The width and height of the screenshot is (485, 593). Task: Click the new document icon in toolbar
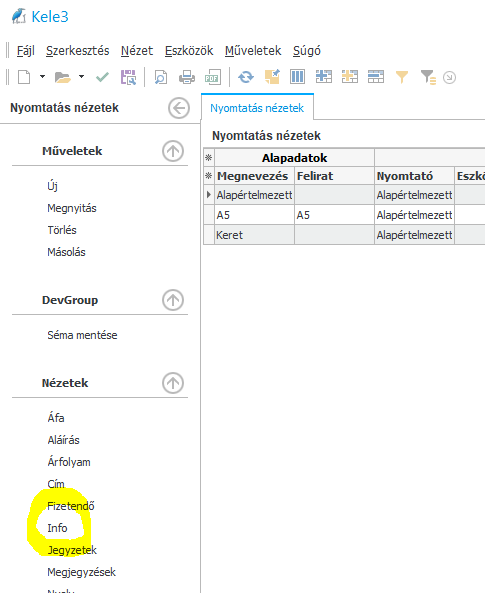coord(24,77)
